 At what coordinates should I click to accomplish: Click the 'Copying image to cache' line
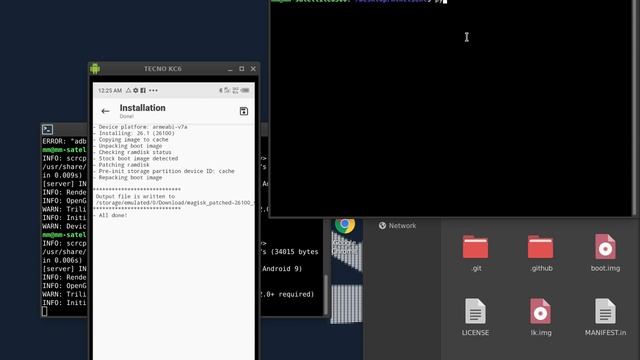pos(131,140)
